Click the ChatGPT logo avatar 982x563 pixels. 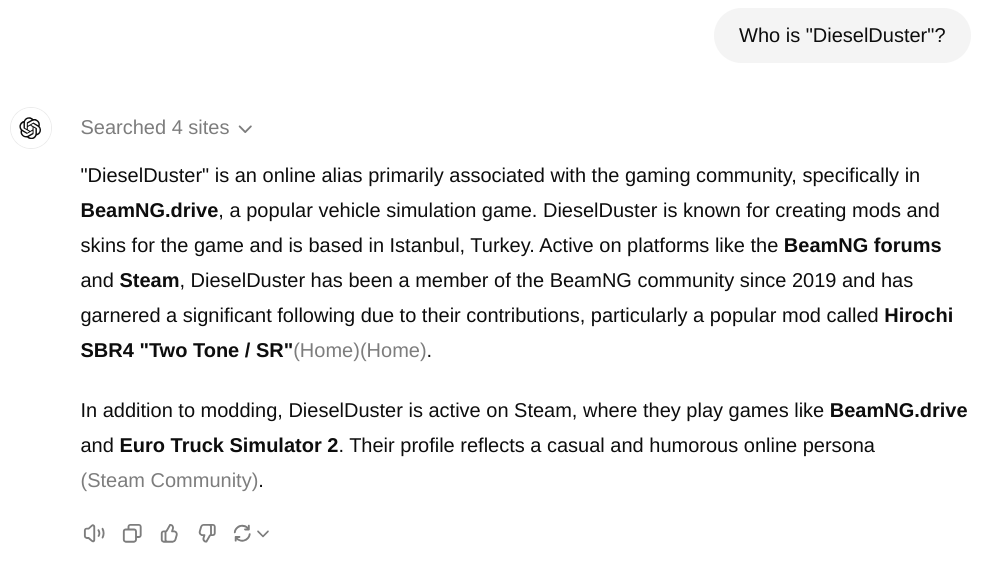coord(31,128)
